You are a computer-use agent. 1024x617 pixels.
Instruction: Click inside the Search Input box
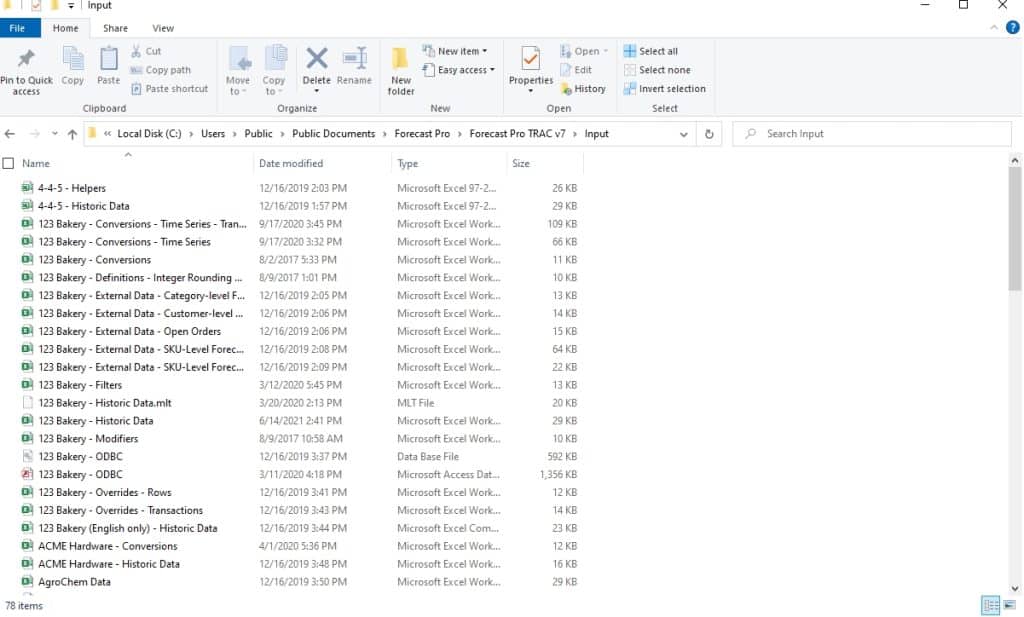coord(870,133)
